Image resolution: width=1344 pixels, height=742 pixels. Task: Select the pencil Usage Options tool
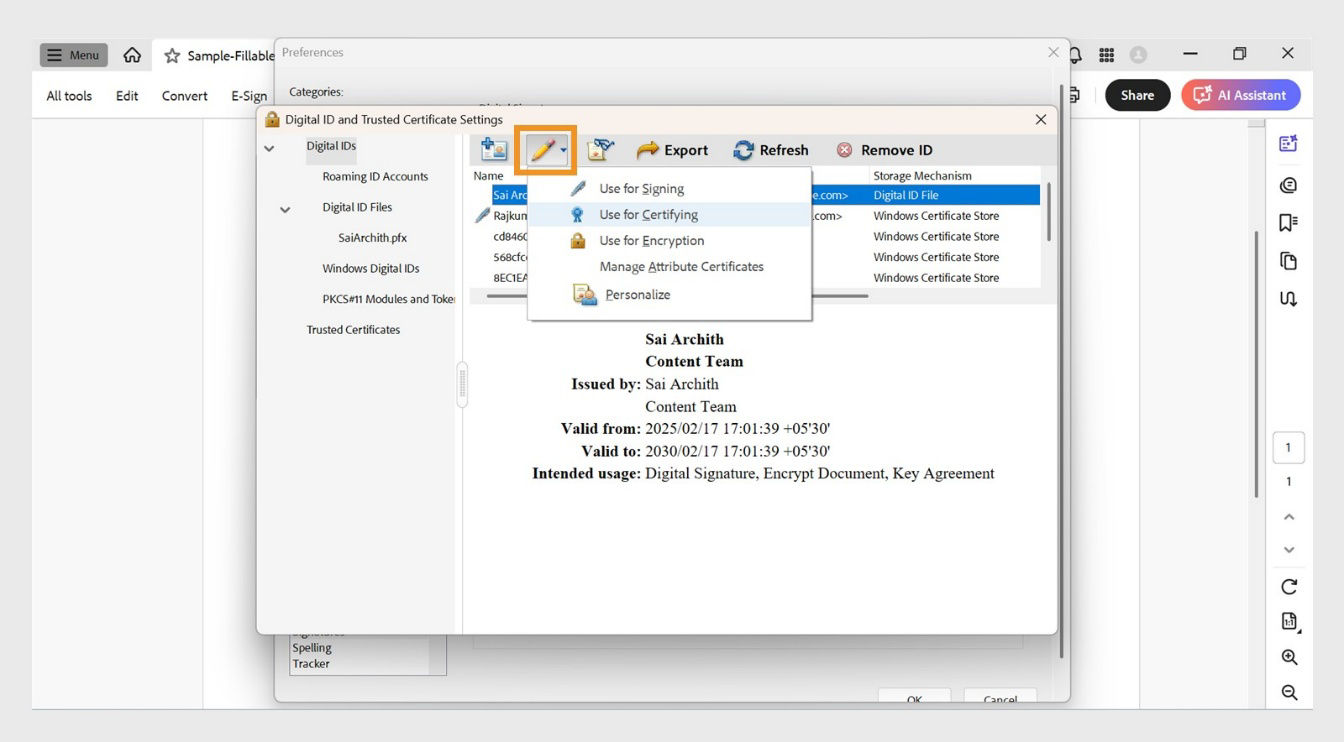click(x=543, y=149)
